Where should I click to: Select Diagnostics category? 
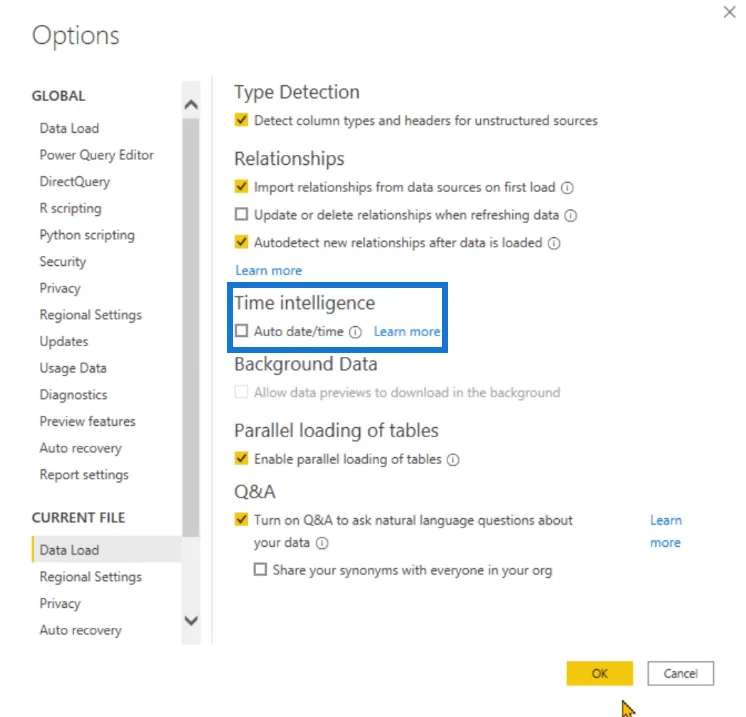point(73,395)
